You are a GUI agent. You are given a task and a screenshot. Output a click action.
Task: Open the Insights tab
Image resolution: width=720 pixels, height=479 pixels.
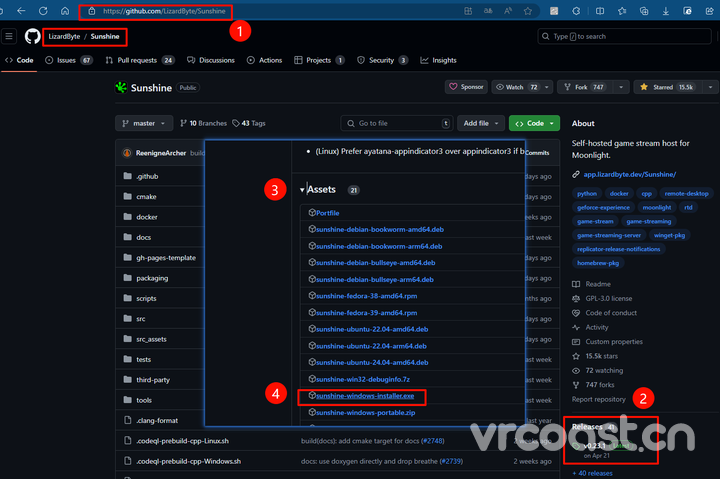tap(439, 60)
